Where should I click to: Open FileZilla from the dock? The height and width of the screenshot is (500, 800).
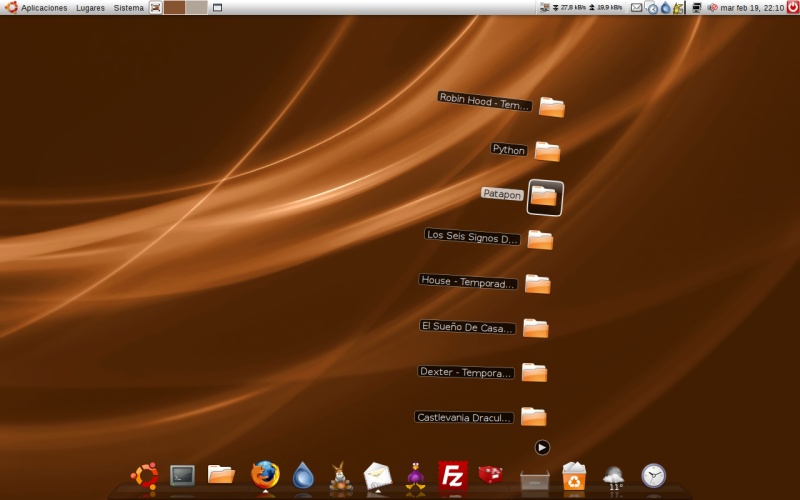tap(453, 475)
